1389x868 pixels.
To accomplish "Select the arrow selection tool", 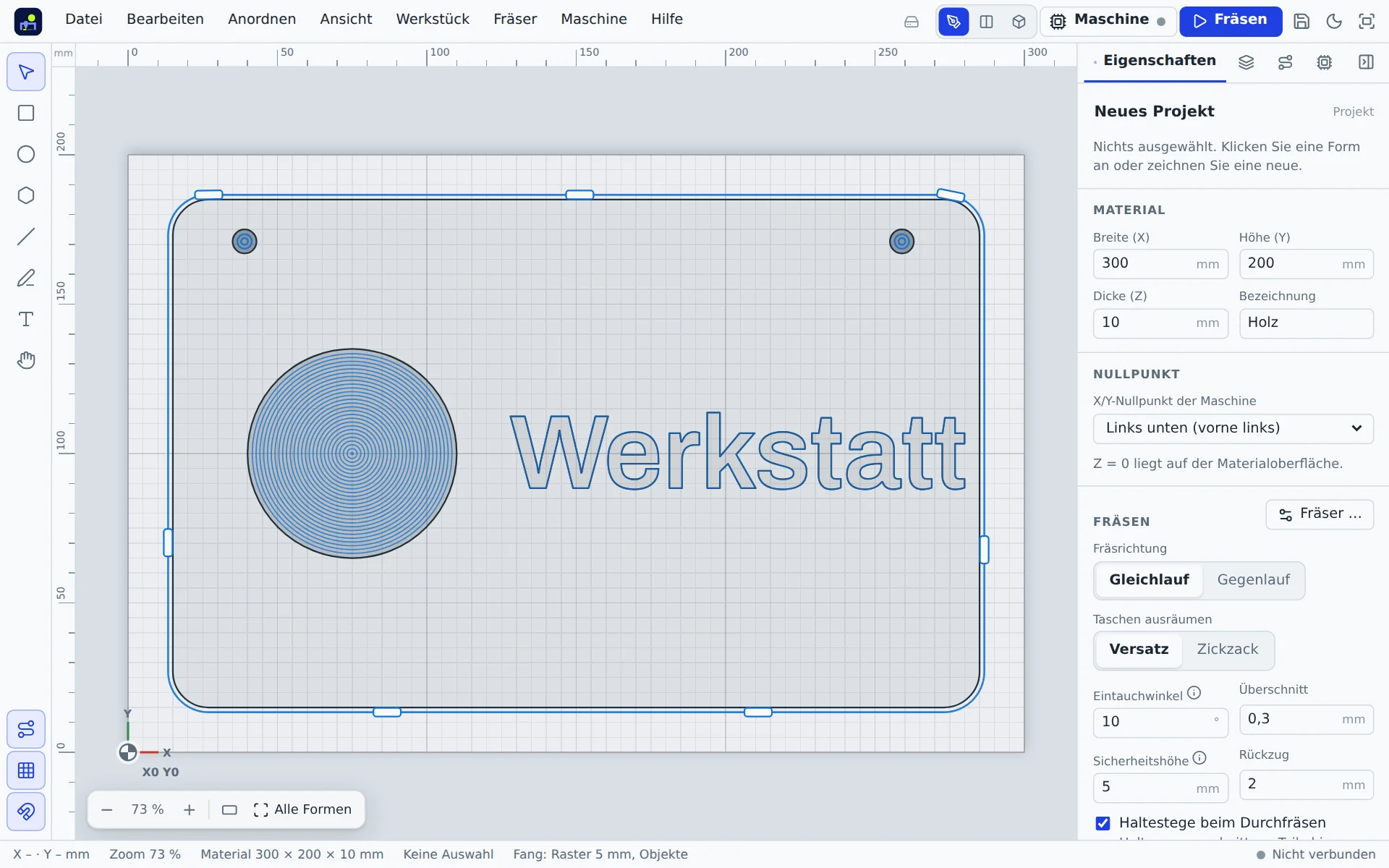I will tap(26, 72).
